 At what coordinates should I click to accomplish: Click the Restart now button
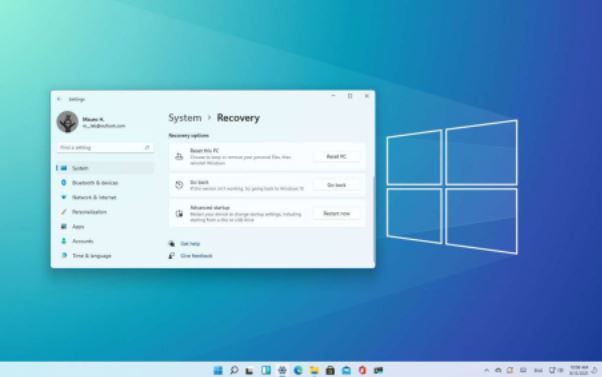pos(336,213)
